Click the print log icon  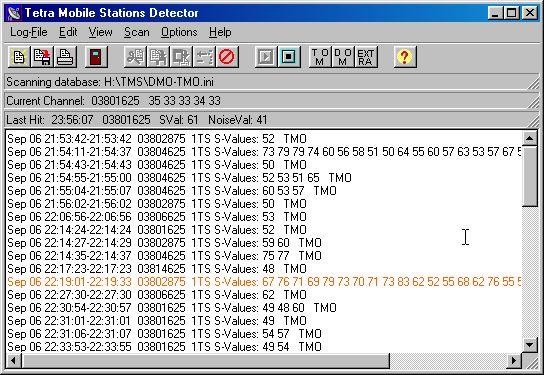(65, 57)
